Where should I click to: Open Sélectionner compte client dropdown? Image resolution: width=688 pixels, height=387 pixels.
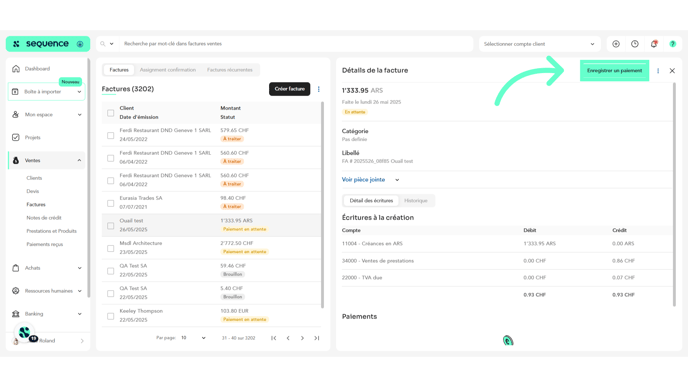coord(539,44)
